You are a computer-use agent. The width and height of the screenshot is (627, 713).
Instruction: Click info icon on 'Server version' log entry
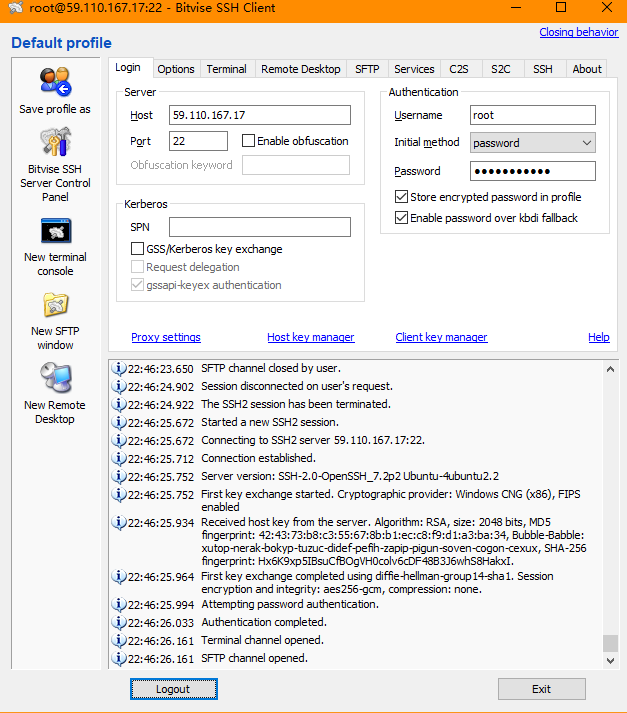119,477
